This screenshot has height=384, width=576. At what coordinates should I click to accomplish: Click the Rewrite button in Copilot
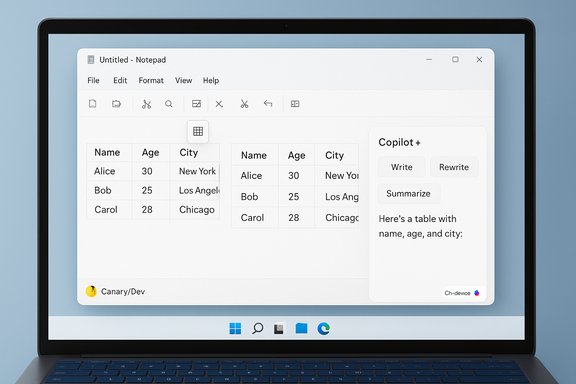pyautogui.click(x=454, y=167)
